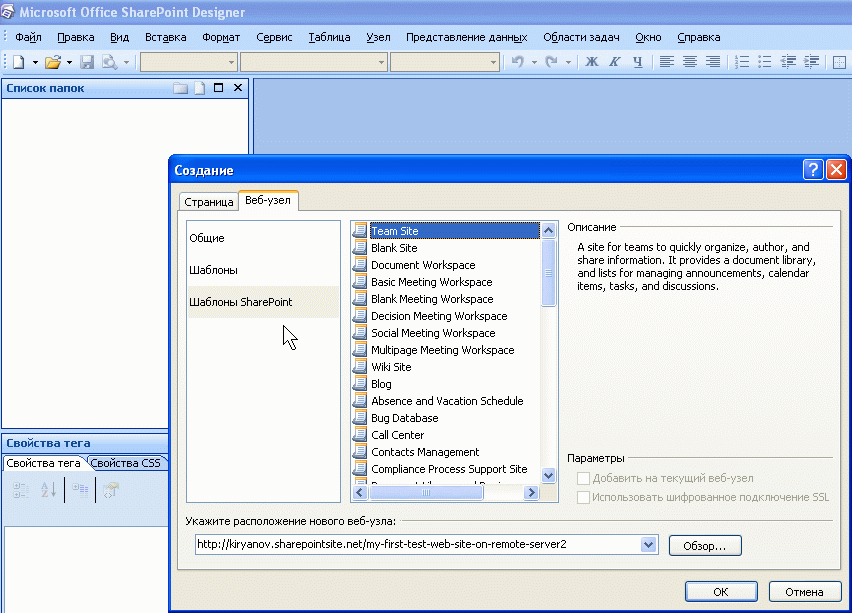Viewport: 852px width, 613px height.
Task: Close the Список папок panel
Action: 238,88
